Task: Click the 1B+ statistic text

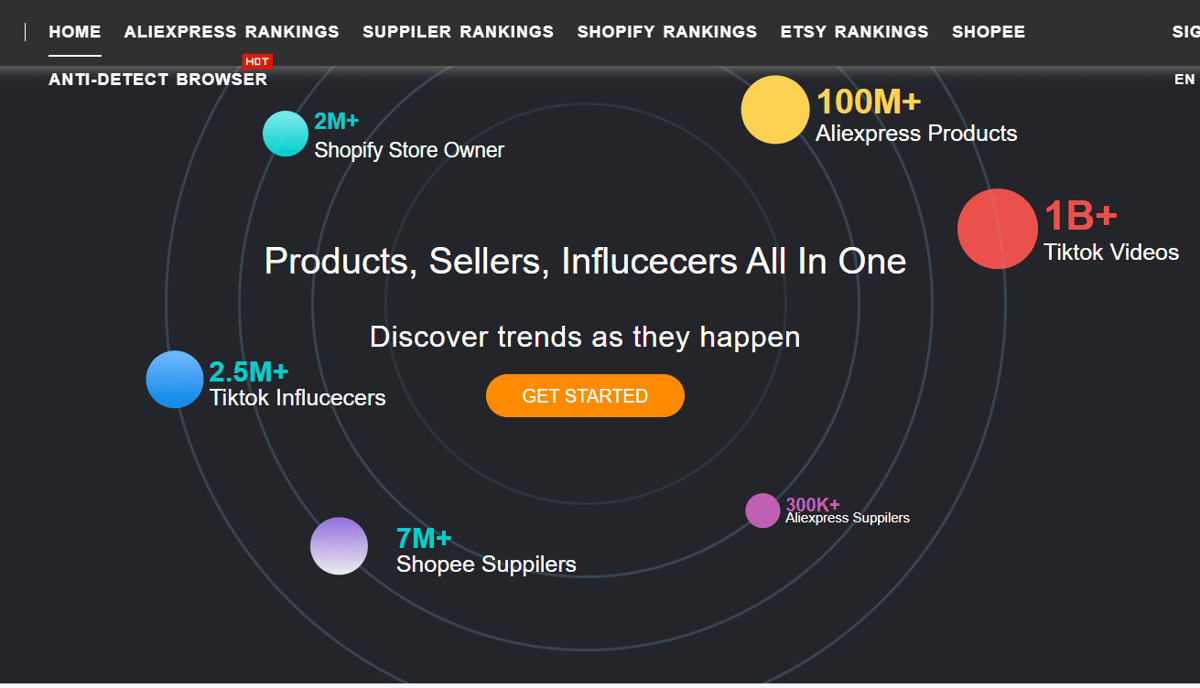Action: 1080,216
